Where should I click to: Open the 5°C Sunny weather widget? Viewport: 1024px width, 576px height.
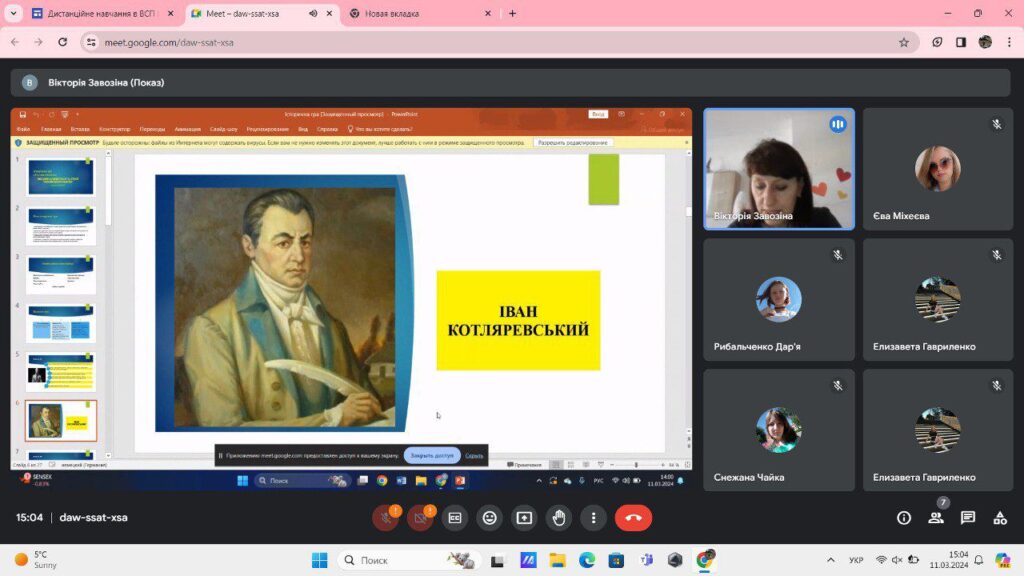click(37, 560)
